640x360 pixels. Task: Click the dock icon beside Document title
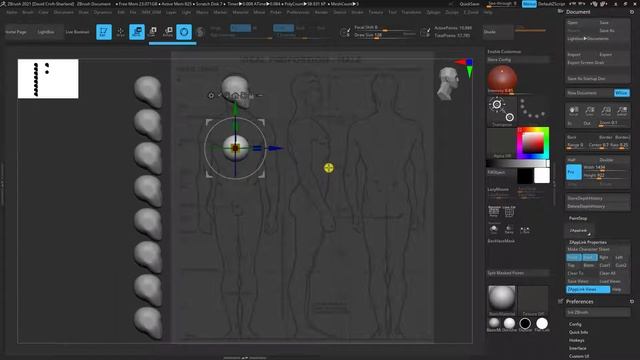point(560,11)
